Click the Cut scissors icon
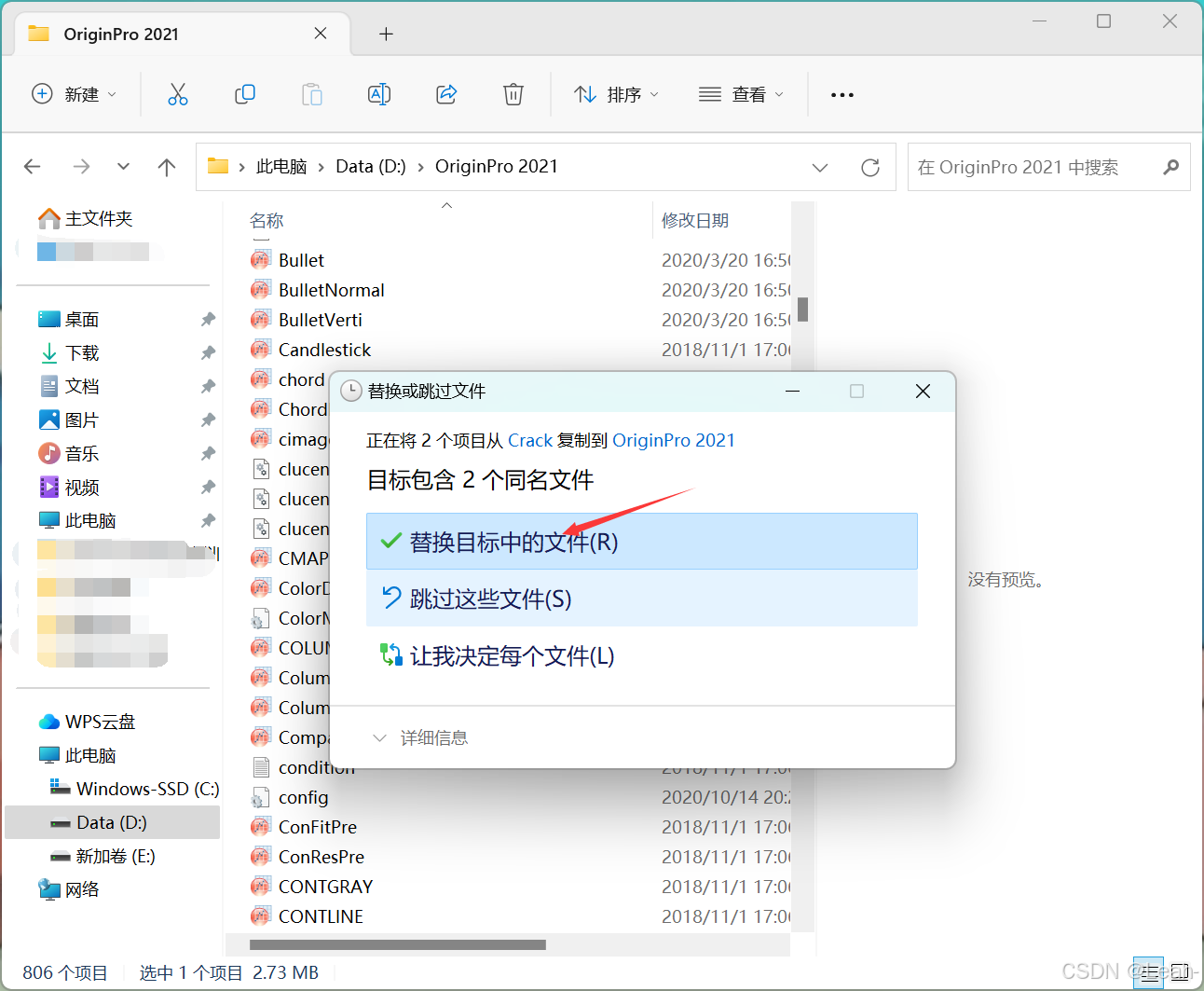Image resolution: width=1204 pixels, height=991 pixels. coord(178,94)
